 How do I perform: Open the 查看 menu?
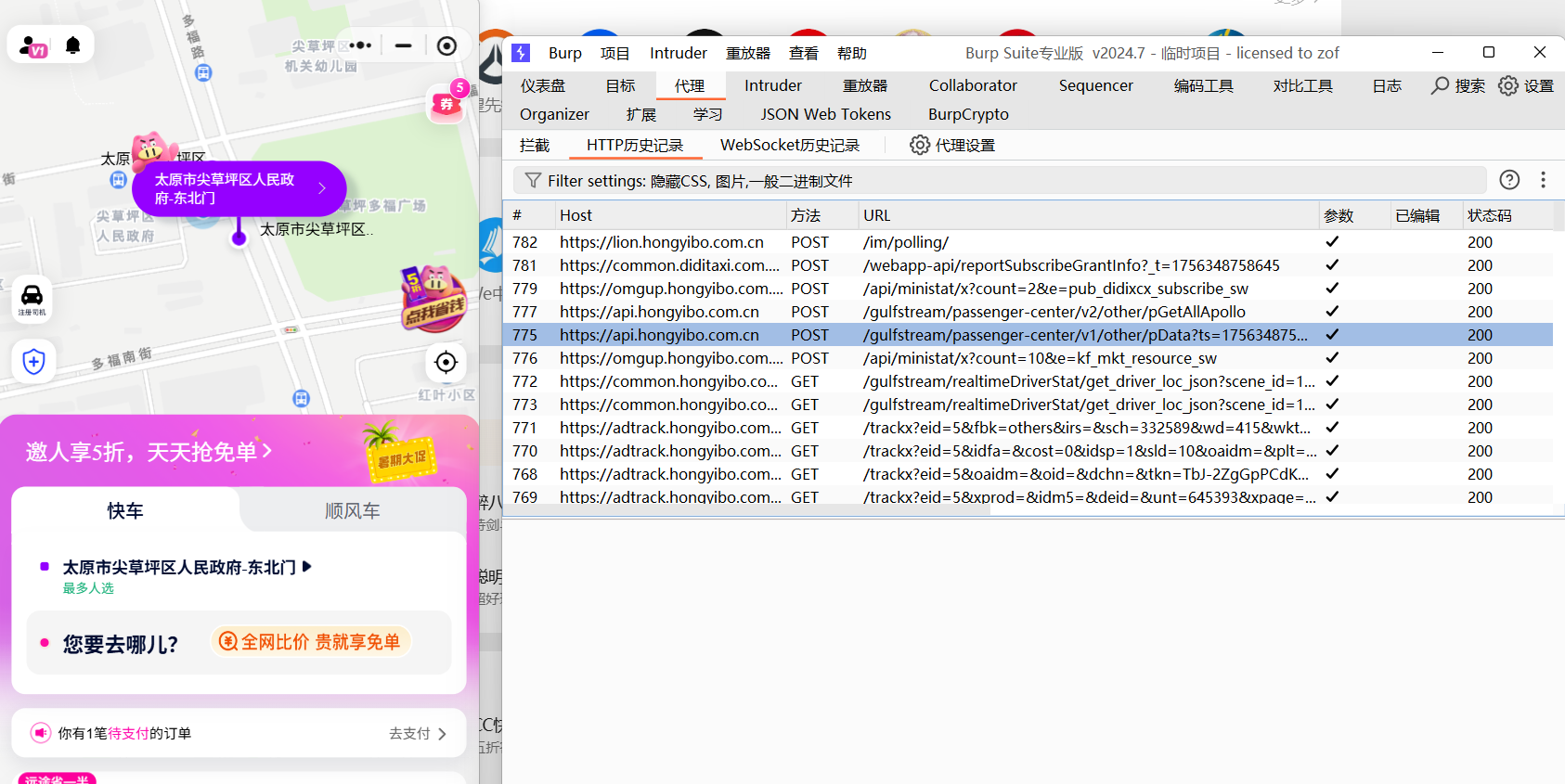tap(804, 53)
